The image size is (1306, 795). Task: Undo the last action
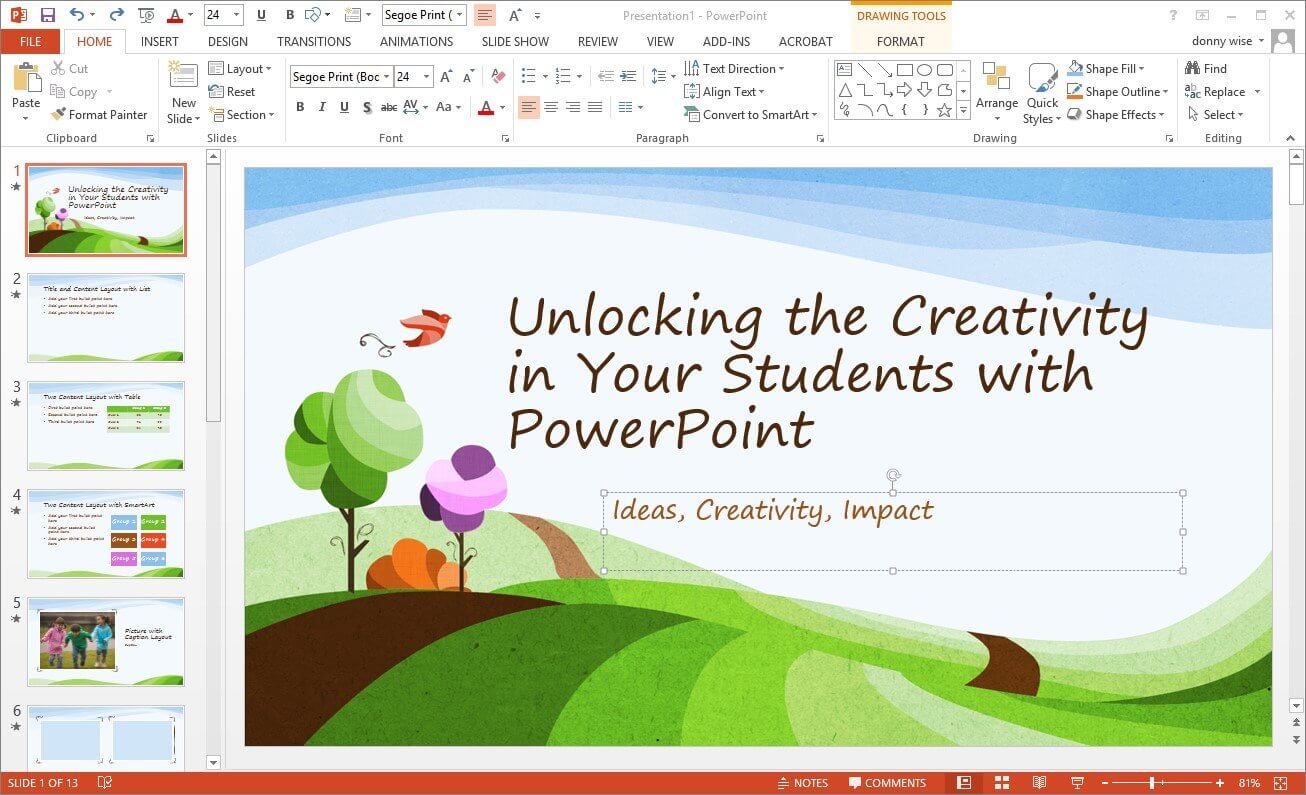(77, 15)
